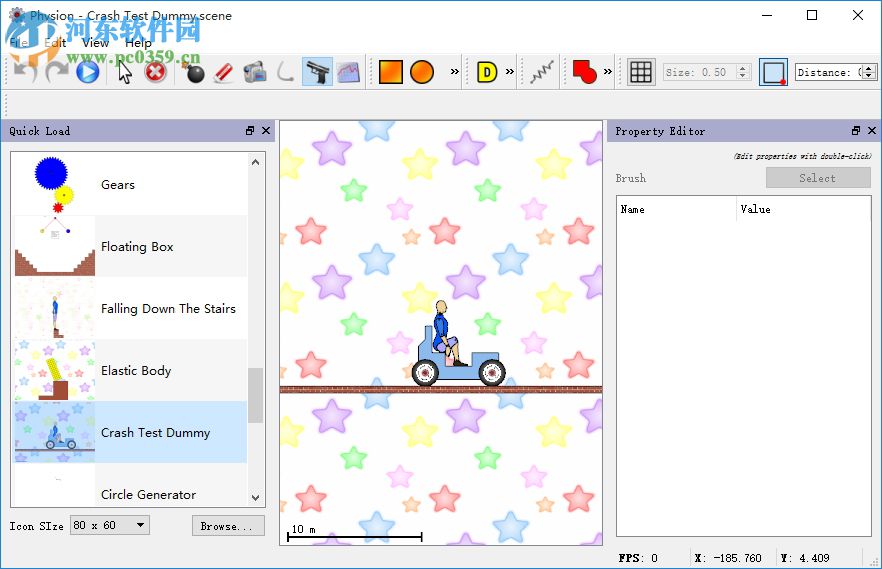This screenshot has width=882, height=569.
Task: Click the Value column header
Action: coord(804,209)
